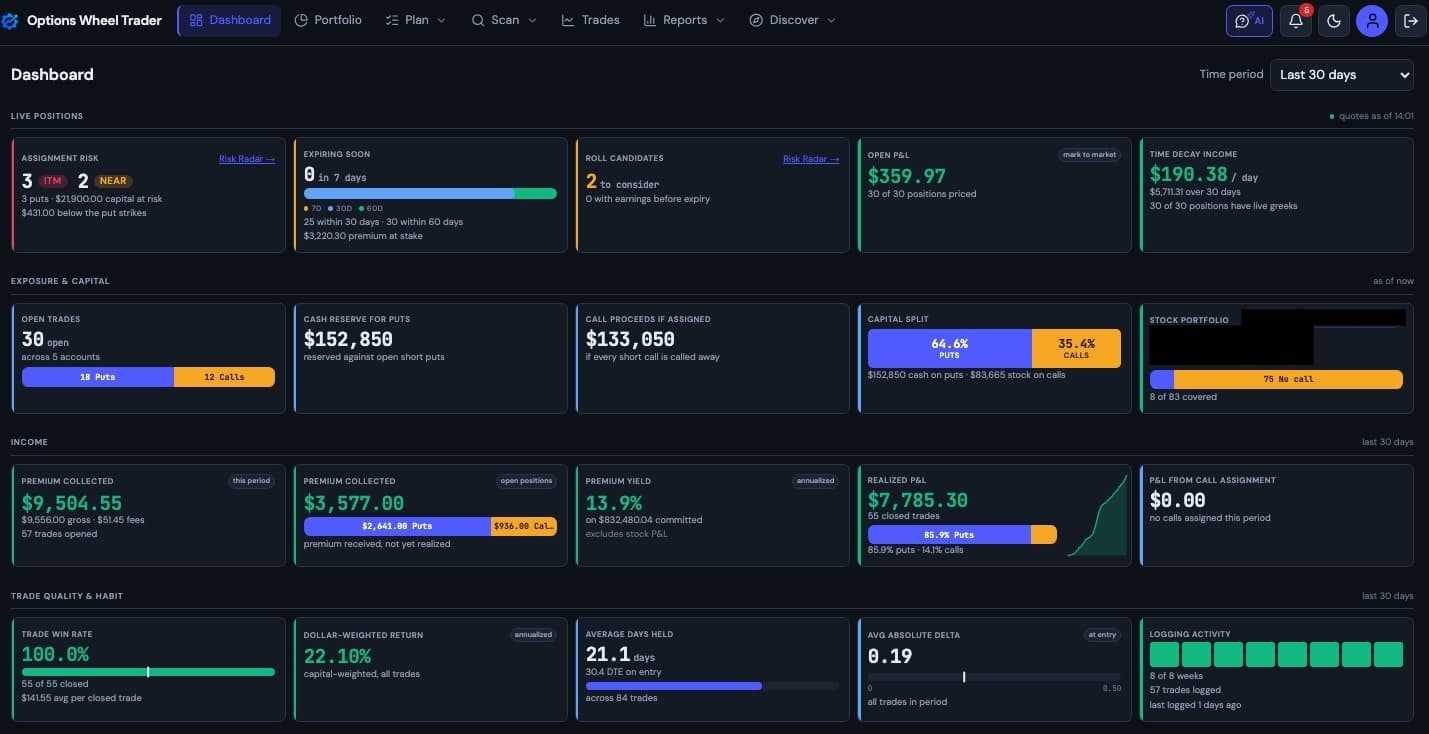Click the $9,504.55 premium collected value
1429x734 pixels.
(x=72, y=503)
